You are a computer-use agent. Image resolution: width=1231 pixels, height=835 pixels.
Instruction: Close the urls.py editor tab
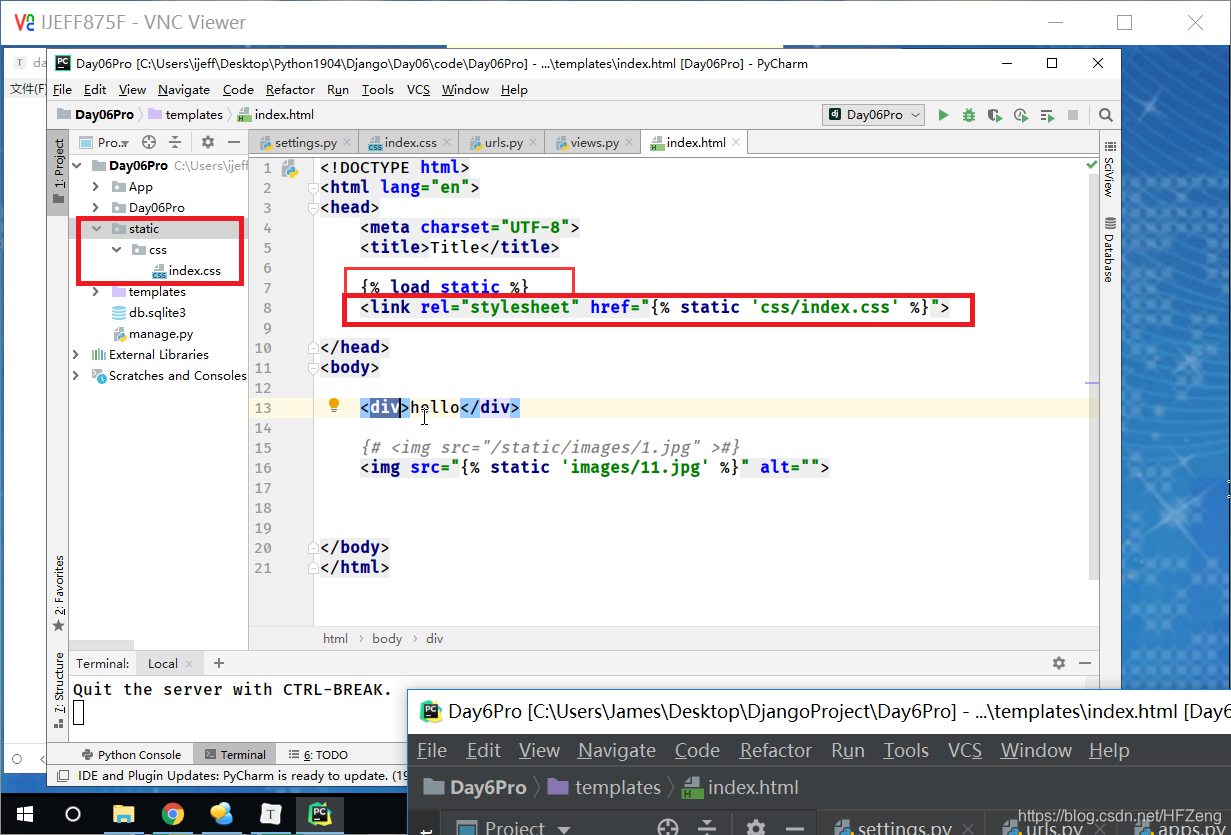[533, 143]
